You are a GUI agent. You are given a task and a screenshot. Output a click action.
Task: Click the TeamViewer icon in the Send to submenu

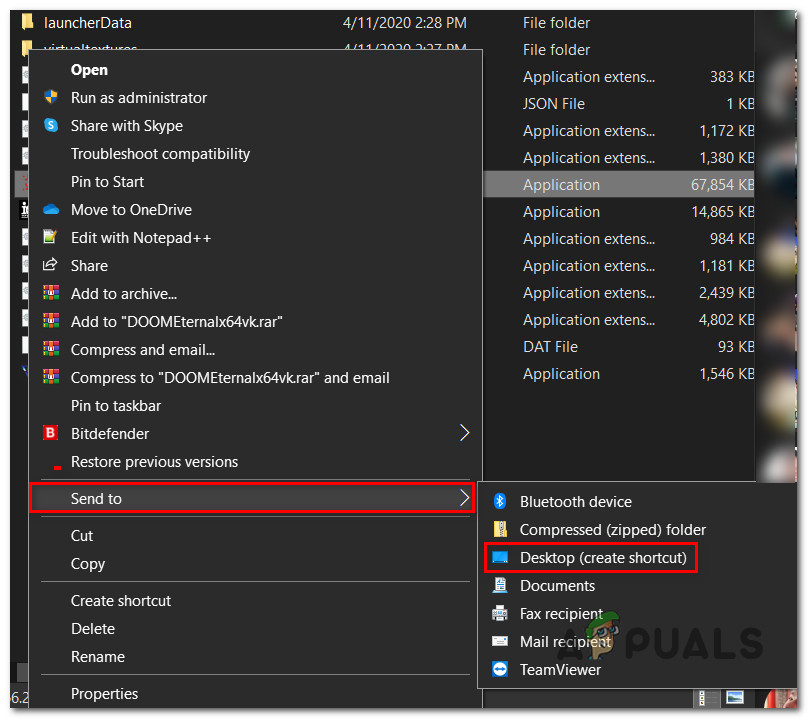[x=500, y=670]
